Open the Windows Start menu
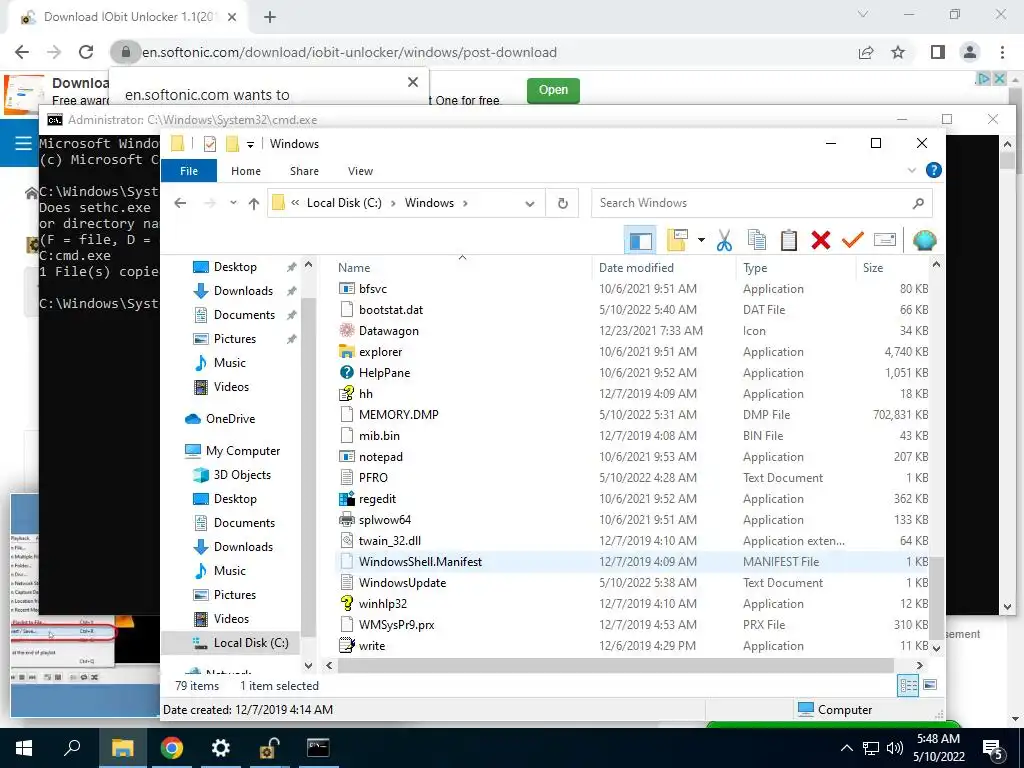The height and width of the screenshot is (768, 1024). (x=24, y=748)
